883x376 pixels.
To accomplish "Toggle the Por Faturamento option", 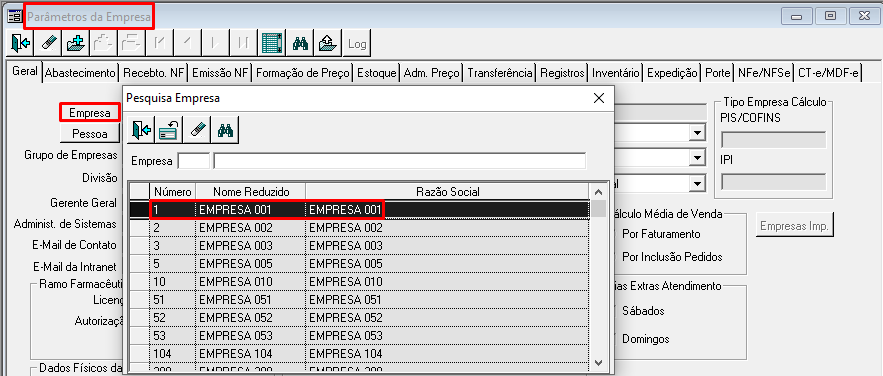I will click(661, 234).
